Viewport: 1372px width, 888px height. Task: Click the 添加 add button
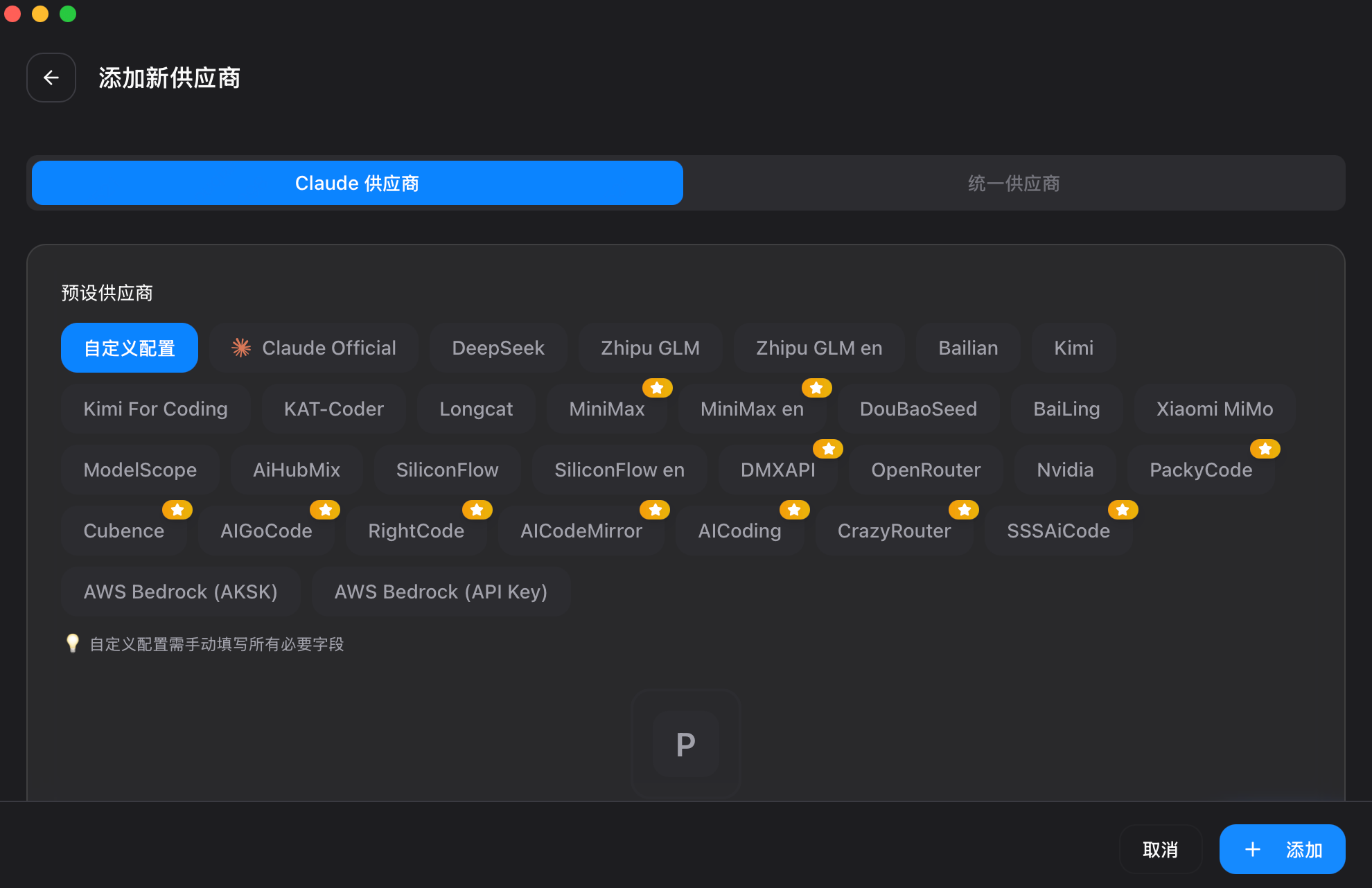click(x=1282, y=849)
